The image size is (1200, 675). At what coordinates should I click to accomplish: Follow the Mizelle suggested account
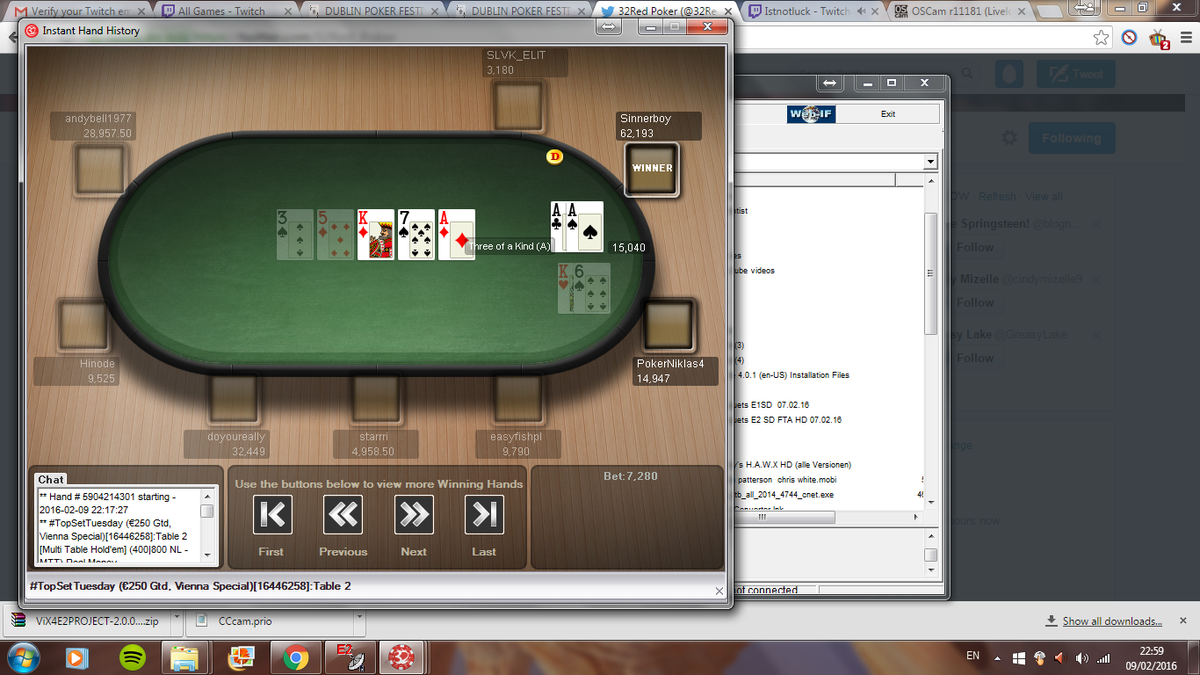[974, 303]
